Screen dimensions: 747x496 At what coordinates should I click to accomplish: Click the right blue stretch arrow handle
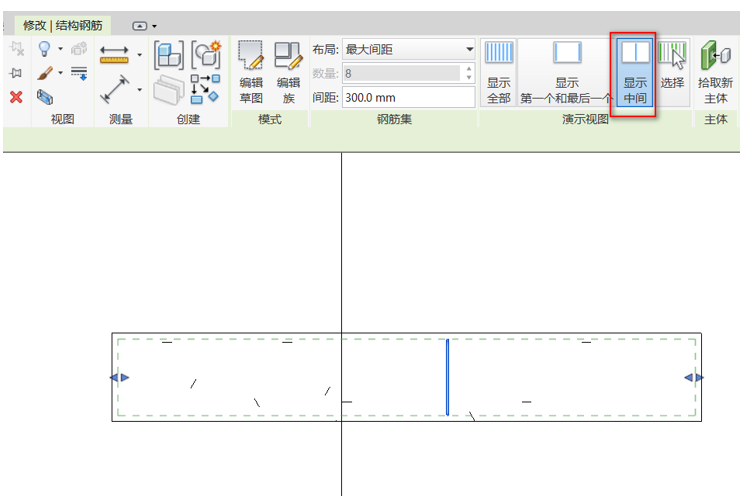click(694, 377)
